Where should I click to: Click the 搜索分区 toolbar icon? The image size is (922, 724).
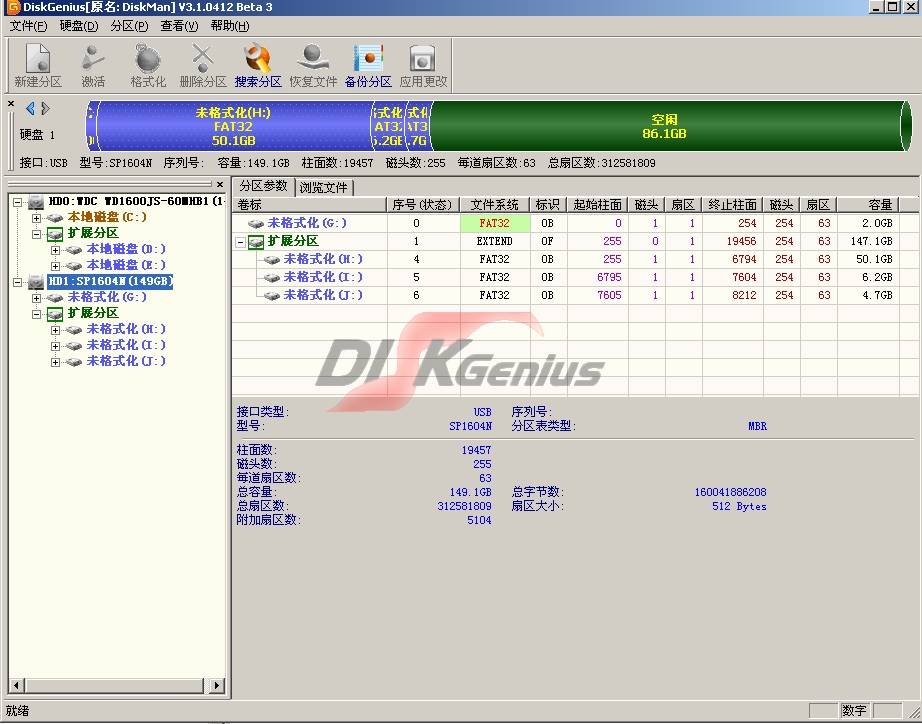258,65
